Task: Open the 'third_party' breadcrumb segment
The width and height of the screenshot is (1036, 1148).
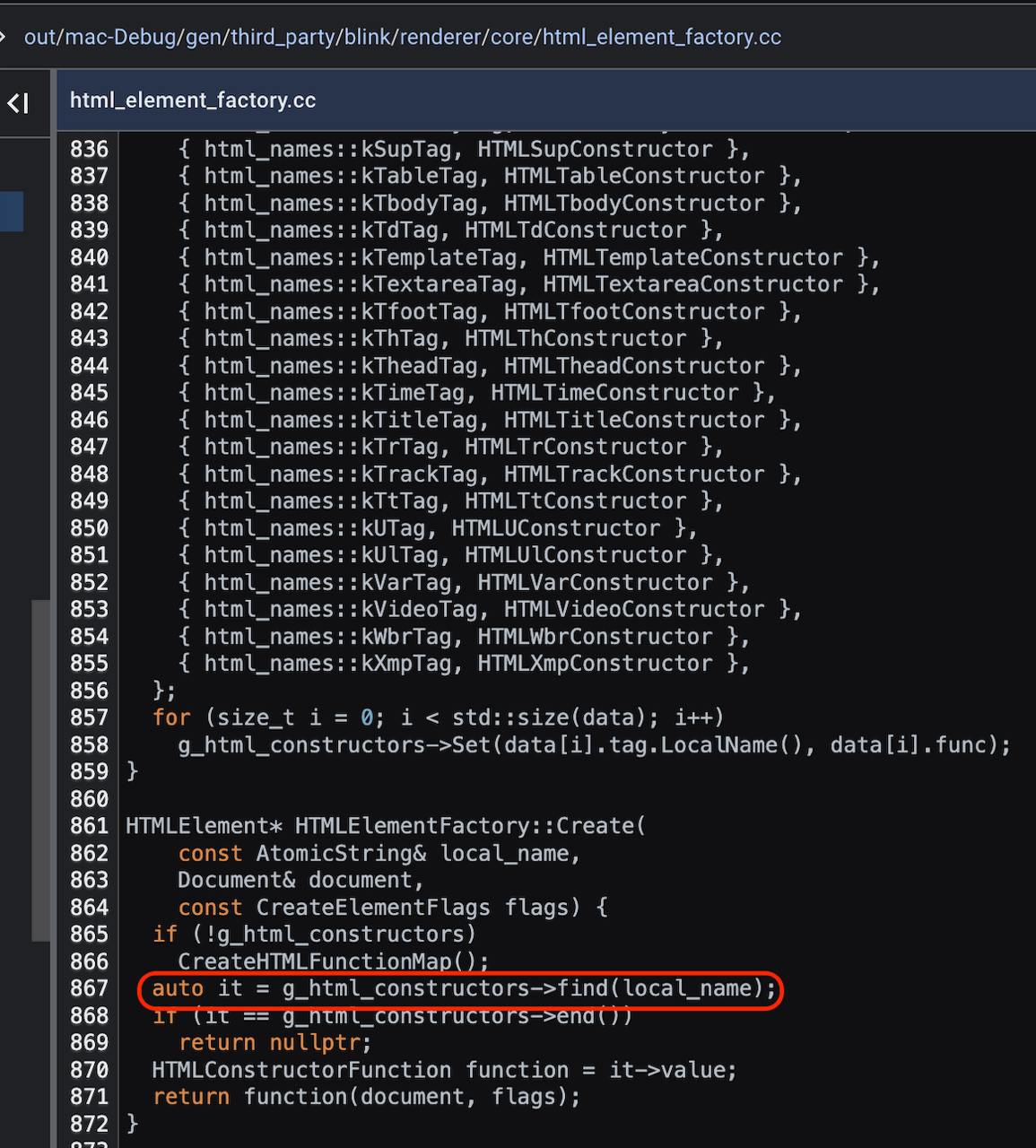Action: click(x=283, y=37)
